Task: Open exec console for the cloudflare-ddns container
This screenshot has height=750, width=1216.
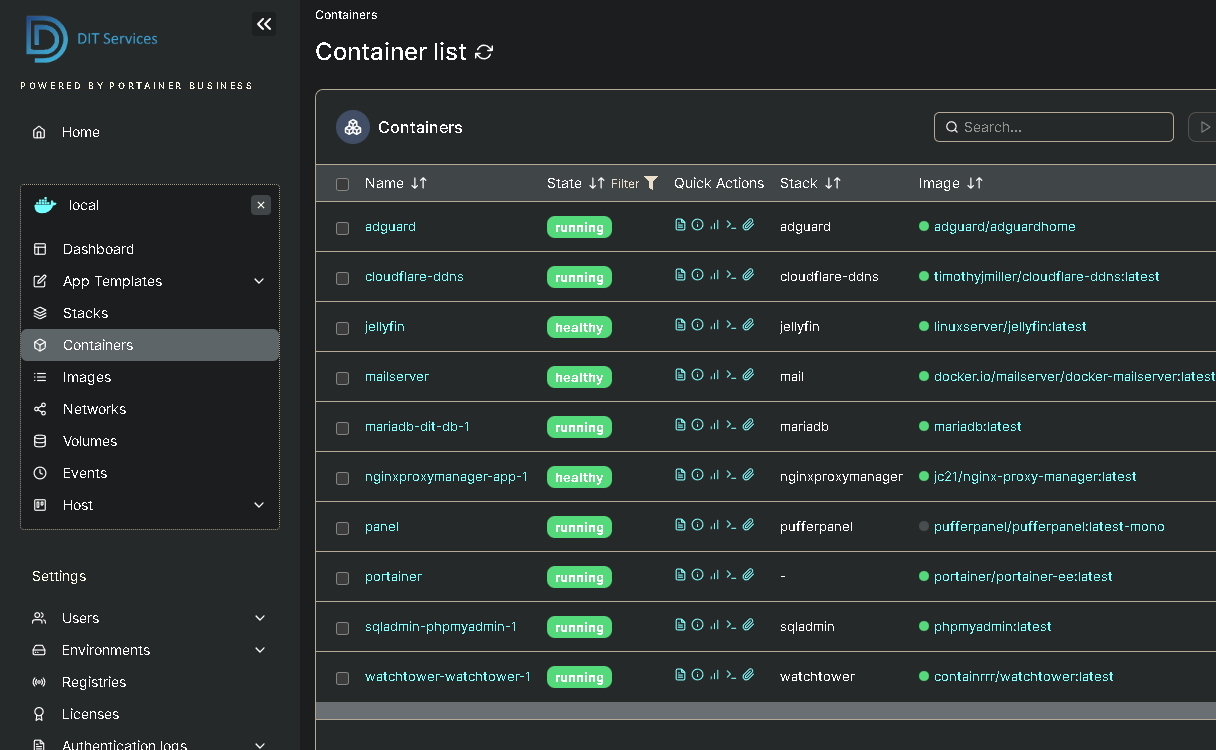Action: [x=731, y=275]
